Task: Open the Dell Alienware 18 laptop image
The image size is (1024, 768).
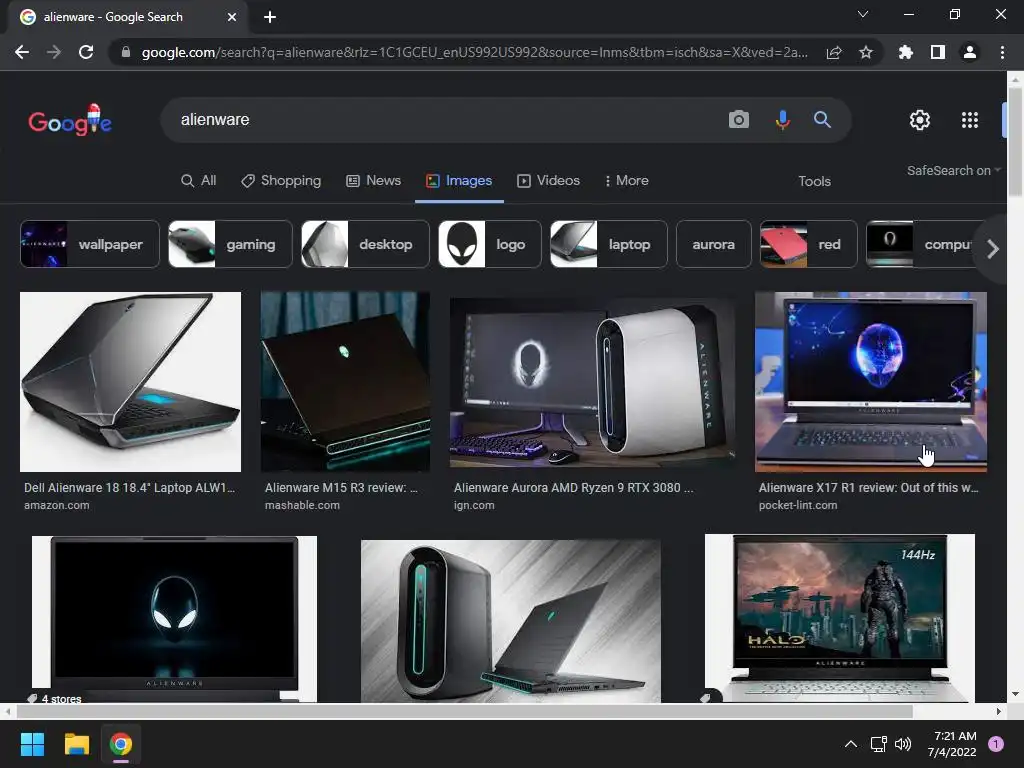Action: click(131, 381)
